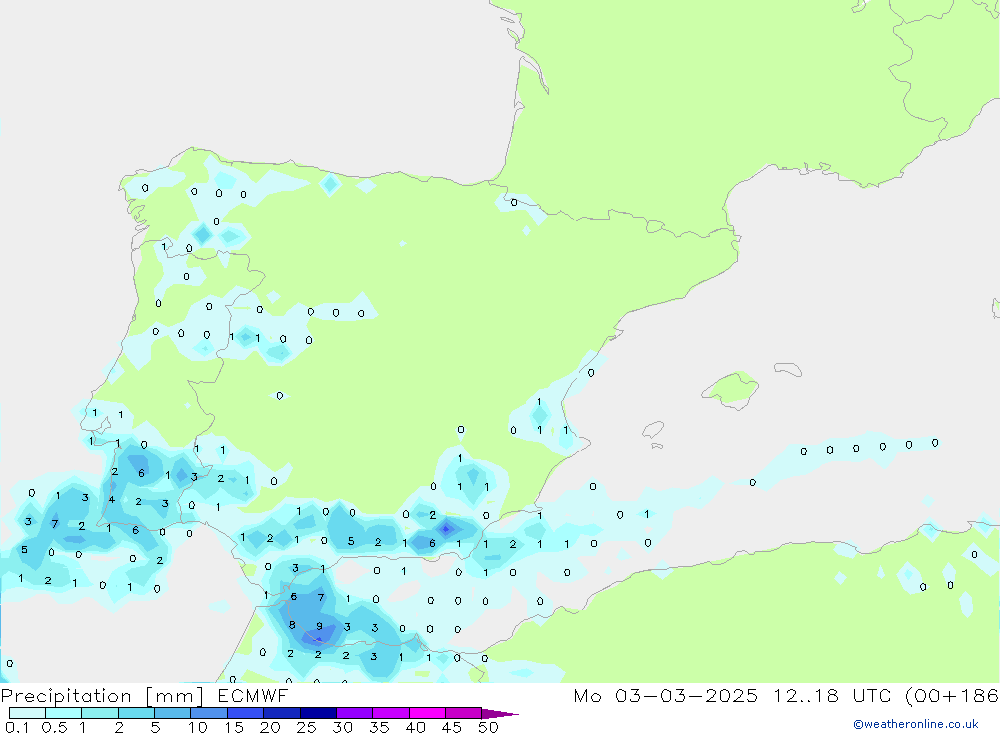Click the '30' legend scale label

[342, 727]
